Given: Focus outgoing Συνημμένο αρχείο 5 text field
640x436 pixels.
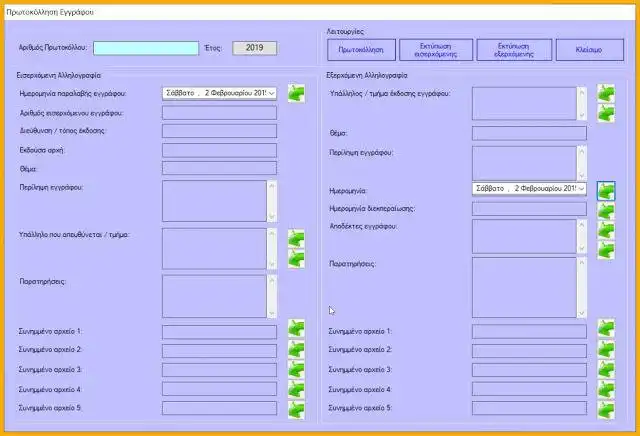Looking at the screenshot, I should pyautogui.click(x=529, y=408).
